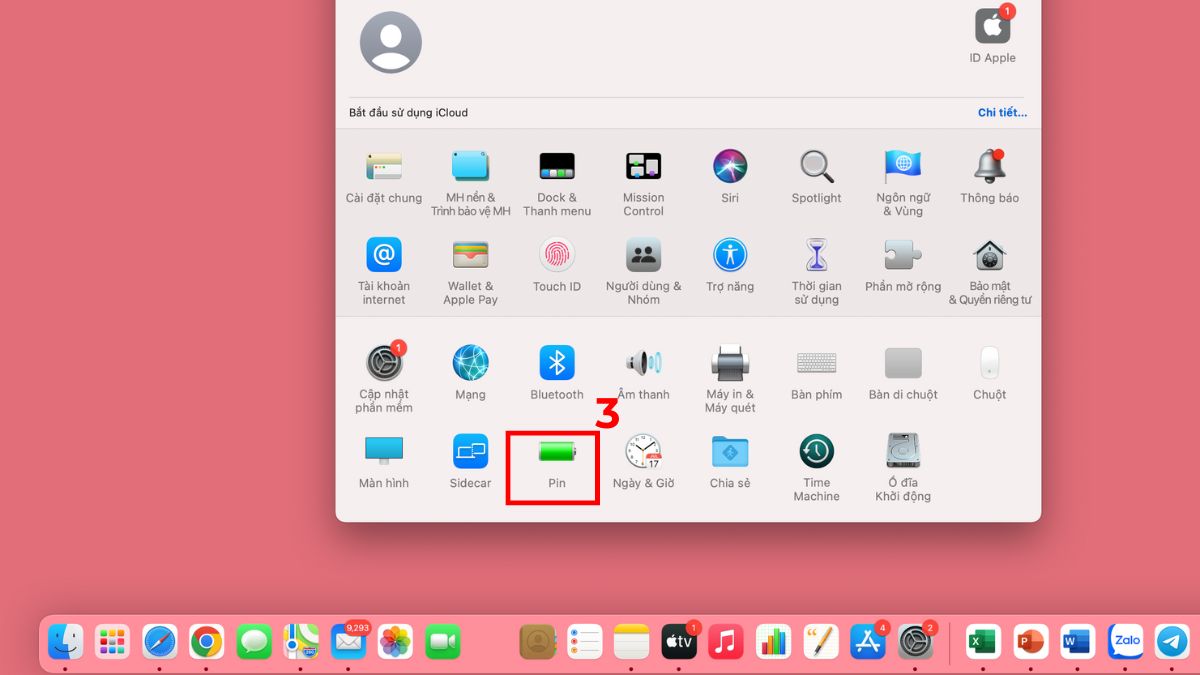Image resolution: width=1200 pixels, height=675 pixels.
Task: Open Cập nhật phần mềm panel
Action: (x=383, y=363)
